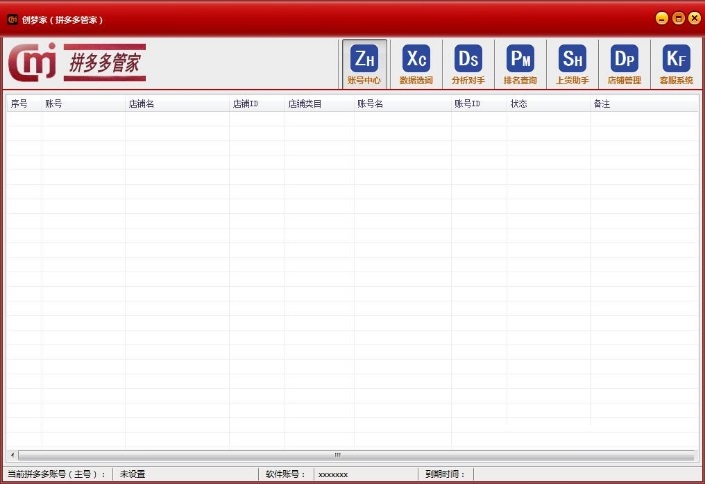705x484 pixels.
Task: Open the DP 店铺管理 module
Action: (x=624, y=64)
